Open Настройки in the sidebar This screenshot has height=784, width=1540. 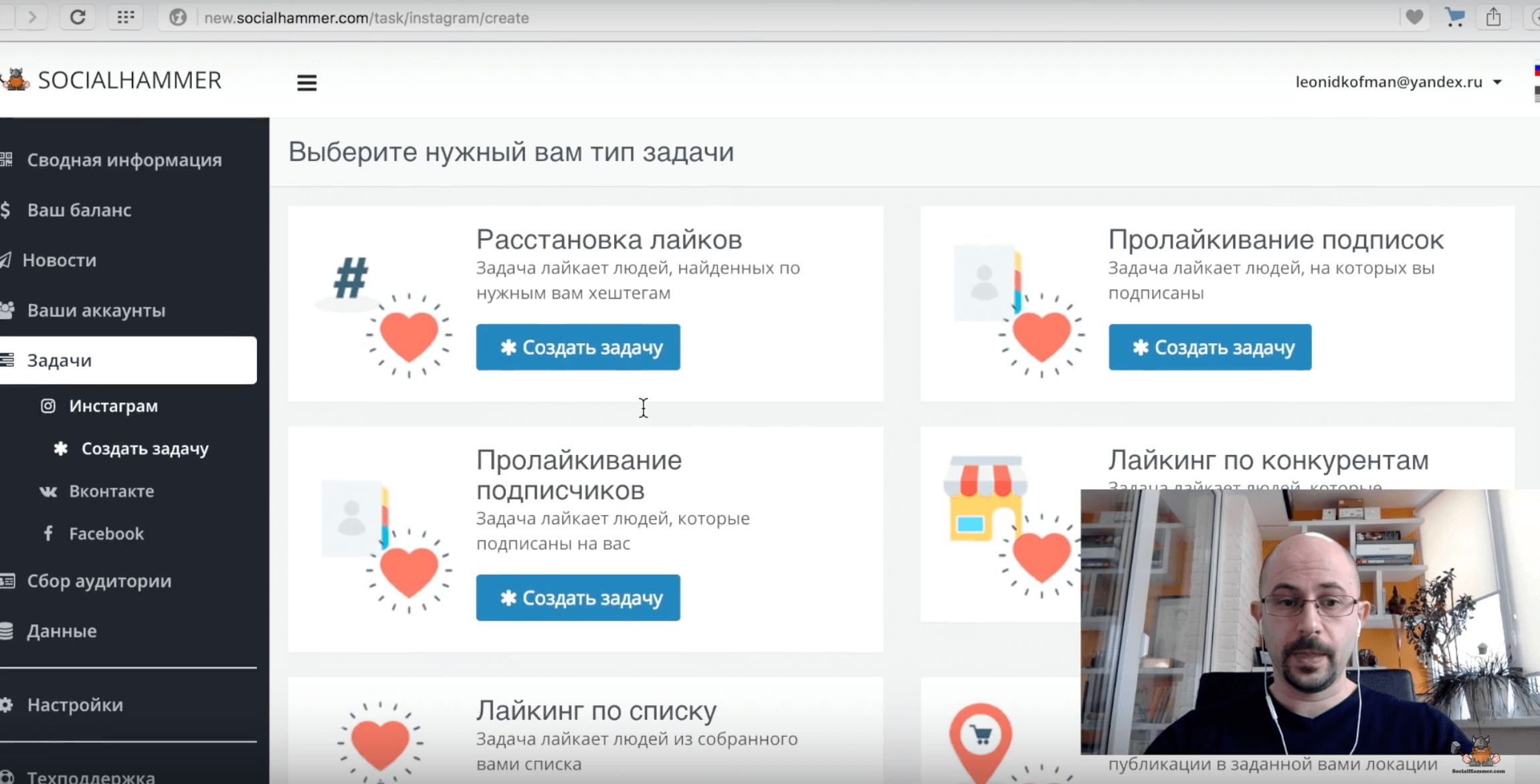point(75,704)
